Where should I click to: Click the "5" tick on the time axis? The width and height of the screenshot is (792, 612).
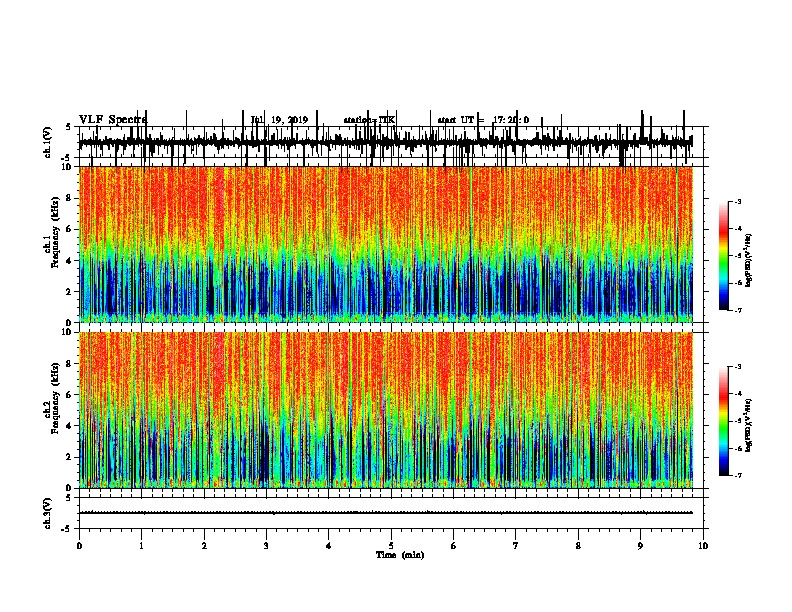click(391, 546)
